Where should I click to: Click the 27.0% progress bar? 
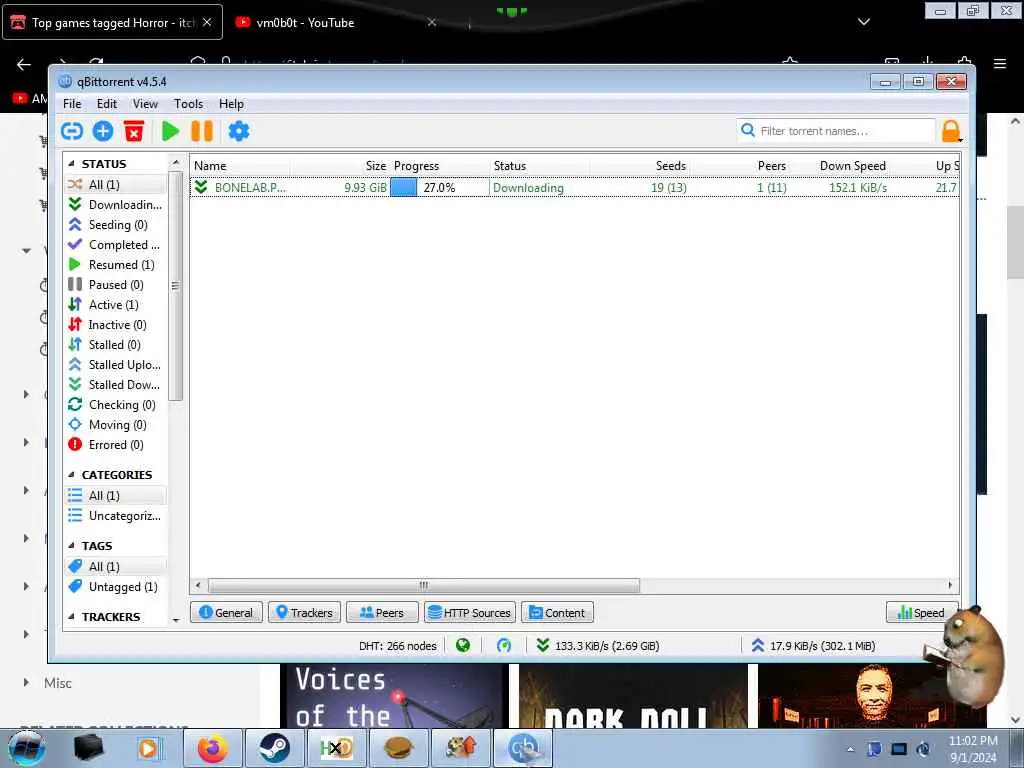click(x=440, y=187)
